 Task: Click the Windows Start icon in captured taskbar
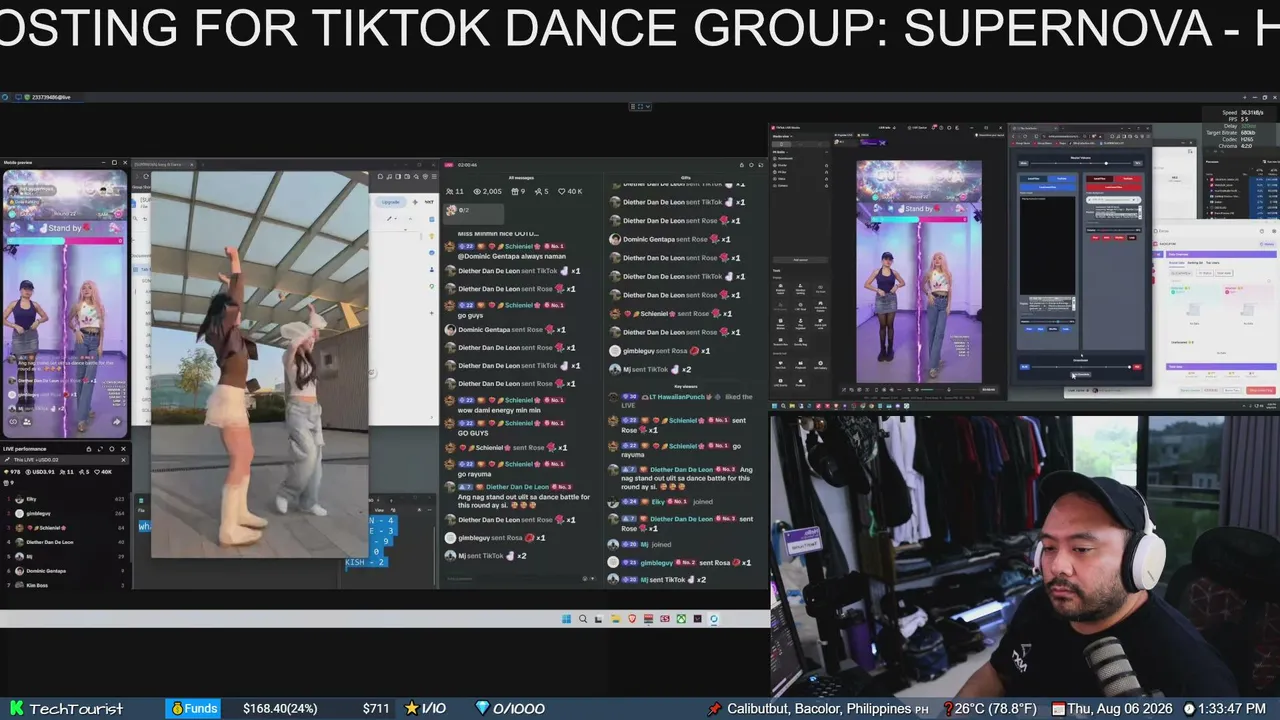point(568,619)
